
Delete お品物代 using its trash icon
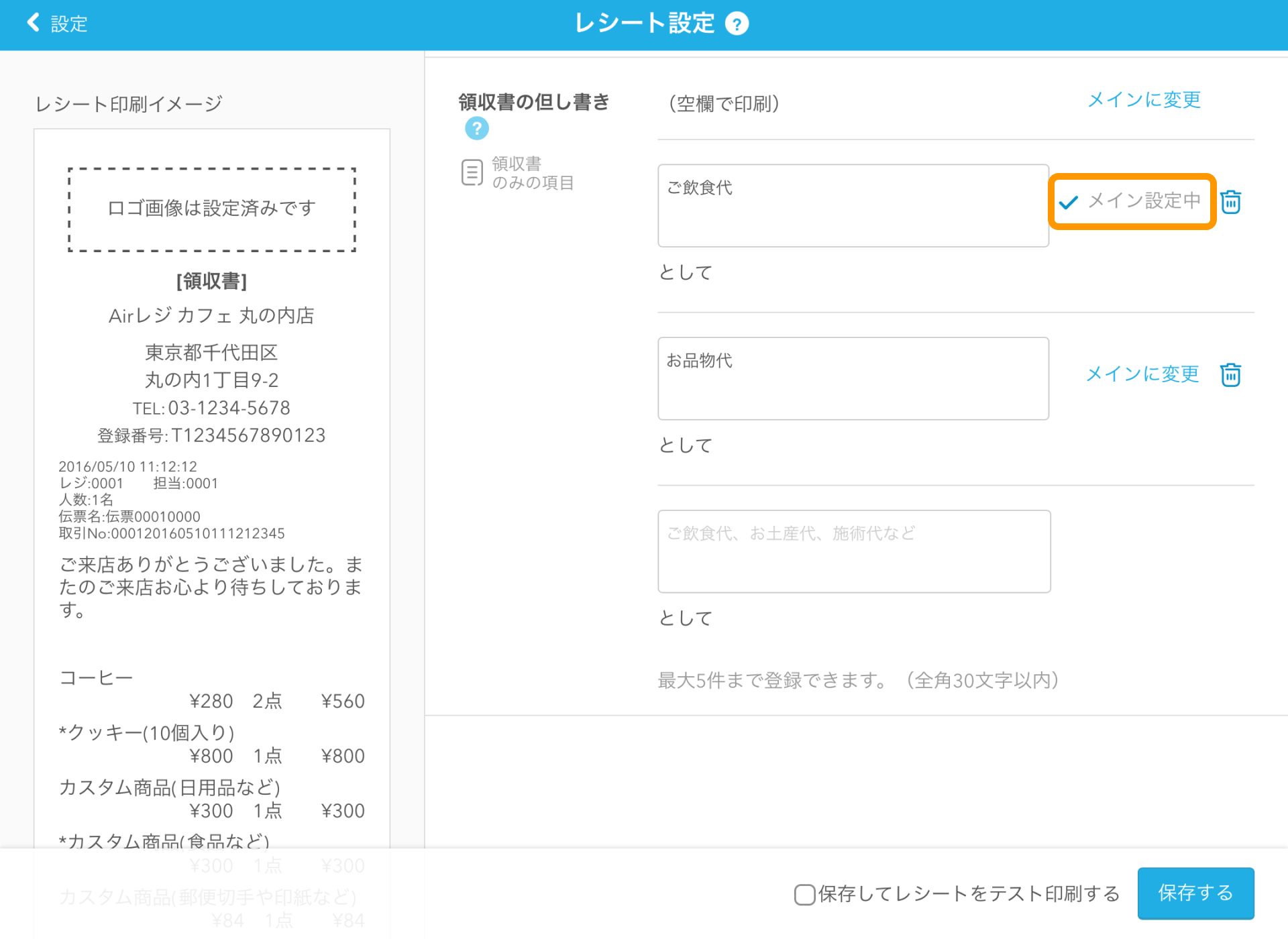[1232, 375]
